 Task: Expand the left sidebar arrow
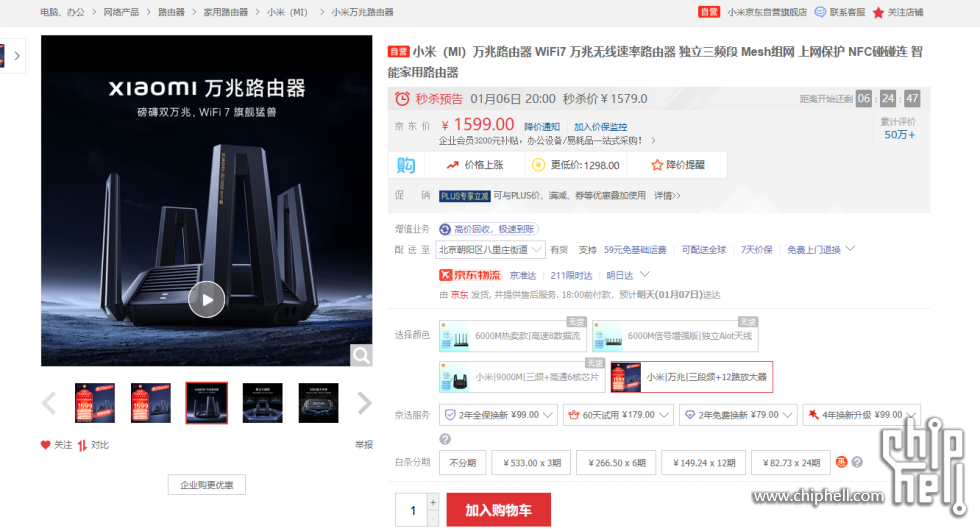[17, 56]
